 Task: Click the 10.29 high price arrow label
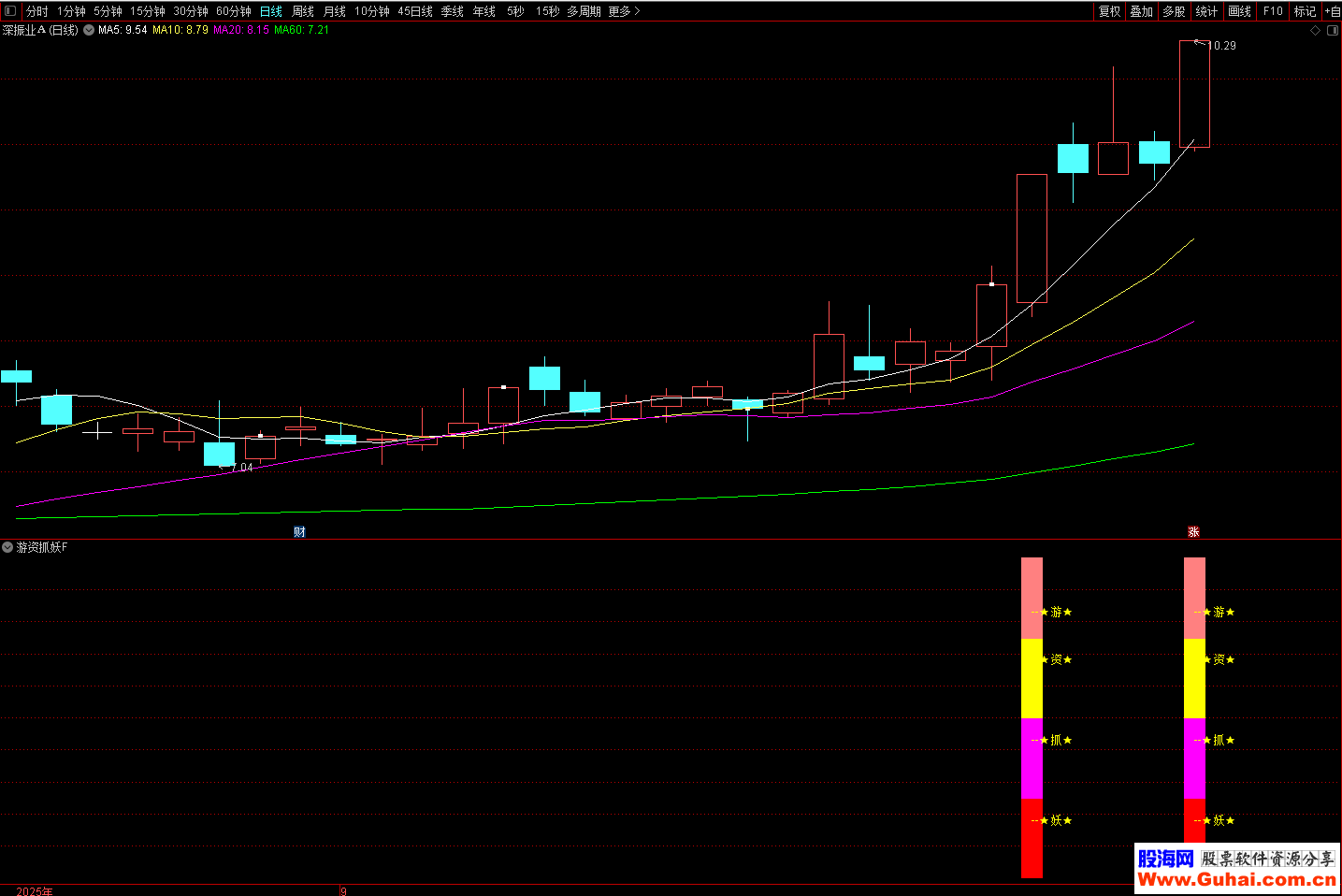1220,45
